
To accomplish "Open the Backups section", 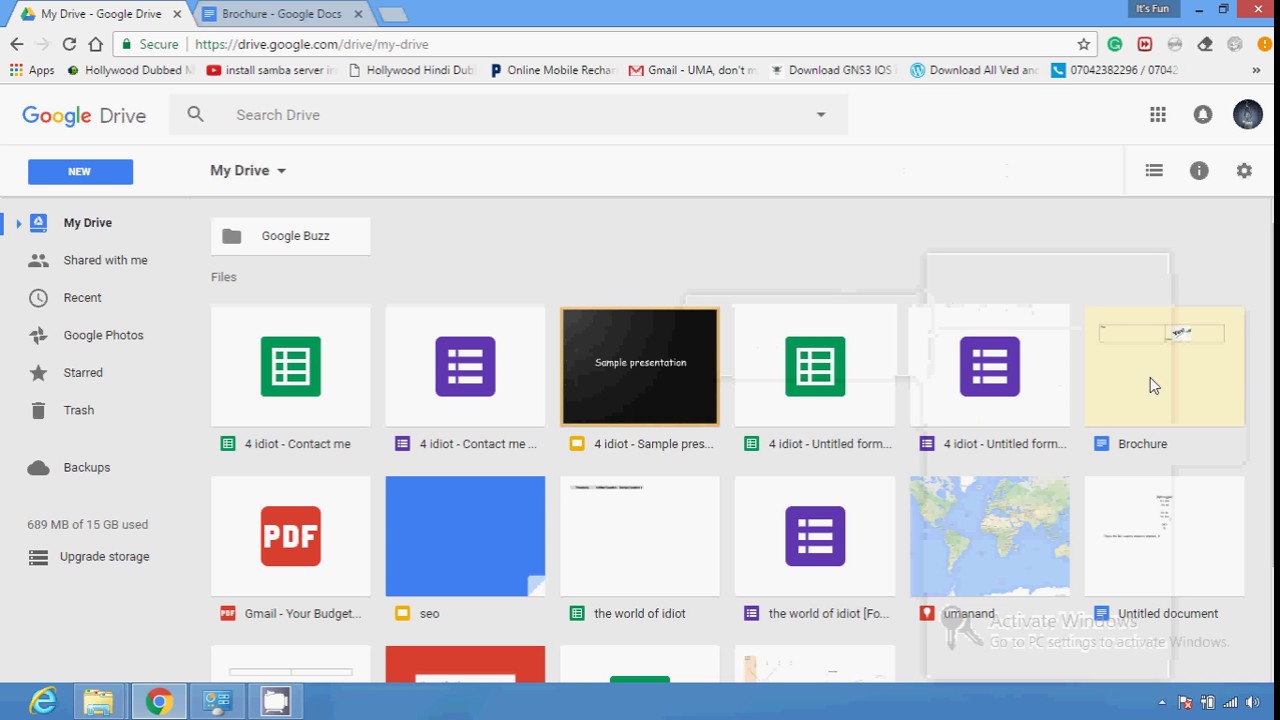I will [x=87, y=467].
